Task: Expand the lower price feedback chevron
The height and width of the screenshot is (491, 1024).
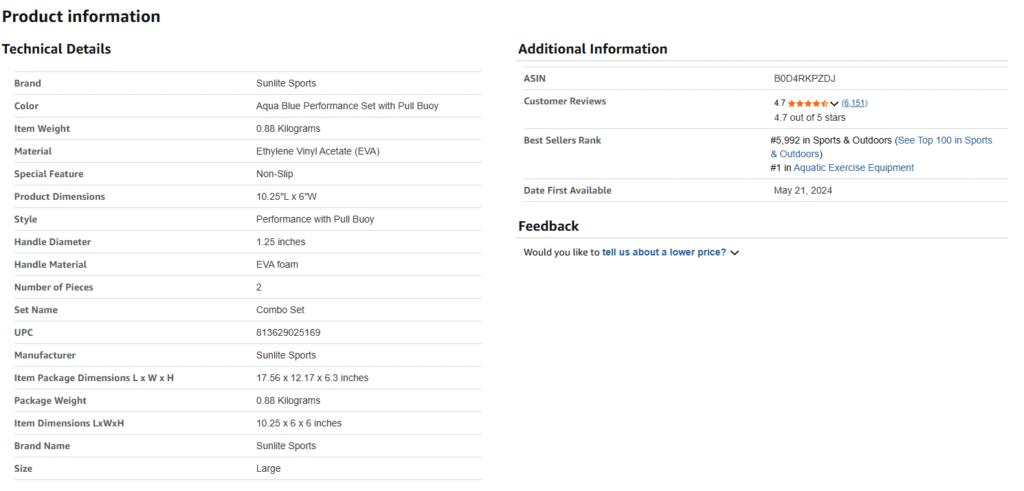Action: point(735,254)
